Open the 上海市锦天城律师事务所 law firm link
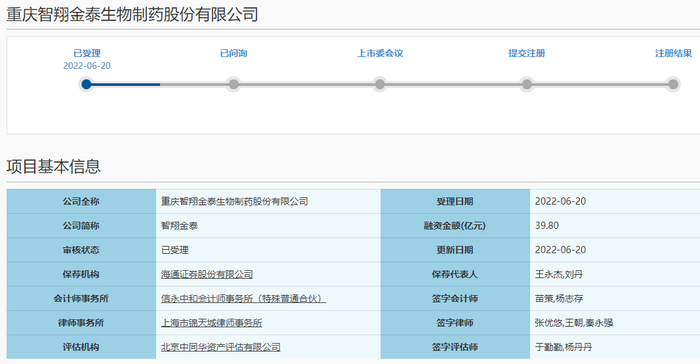This screenshot has height=364, width=700. pyautogui.click(x=212, y=322)
